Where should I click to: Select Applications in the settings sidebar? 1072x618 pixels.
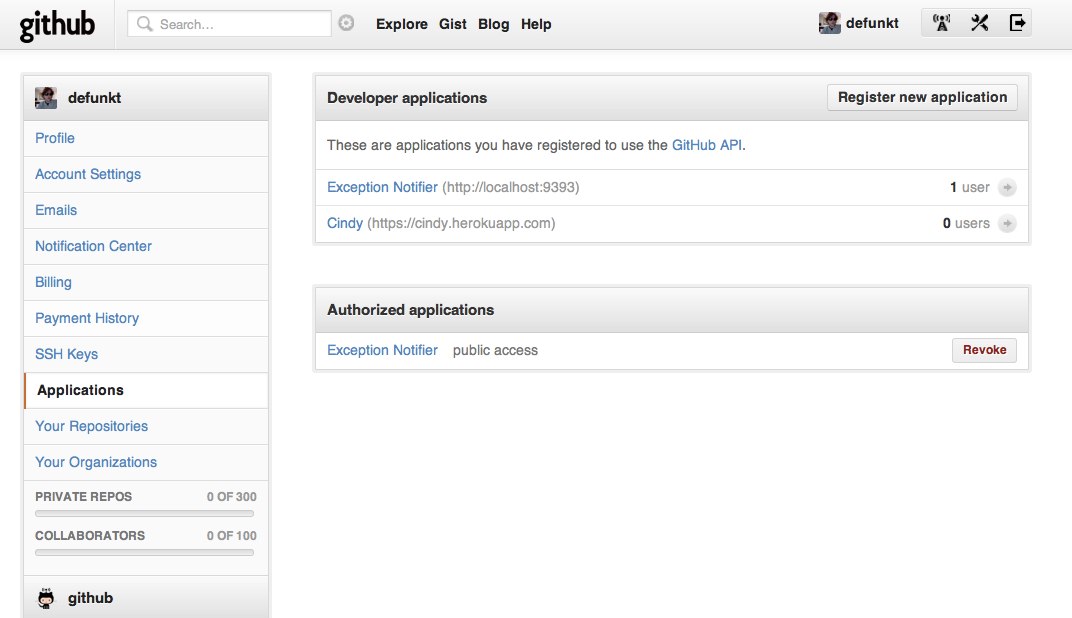[79, 390]
